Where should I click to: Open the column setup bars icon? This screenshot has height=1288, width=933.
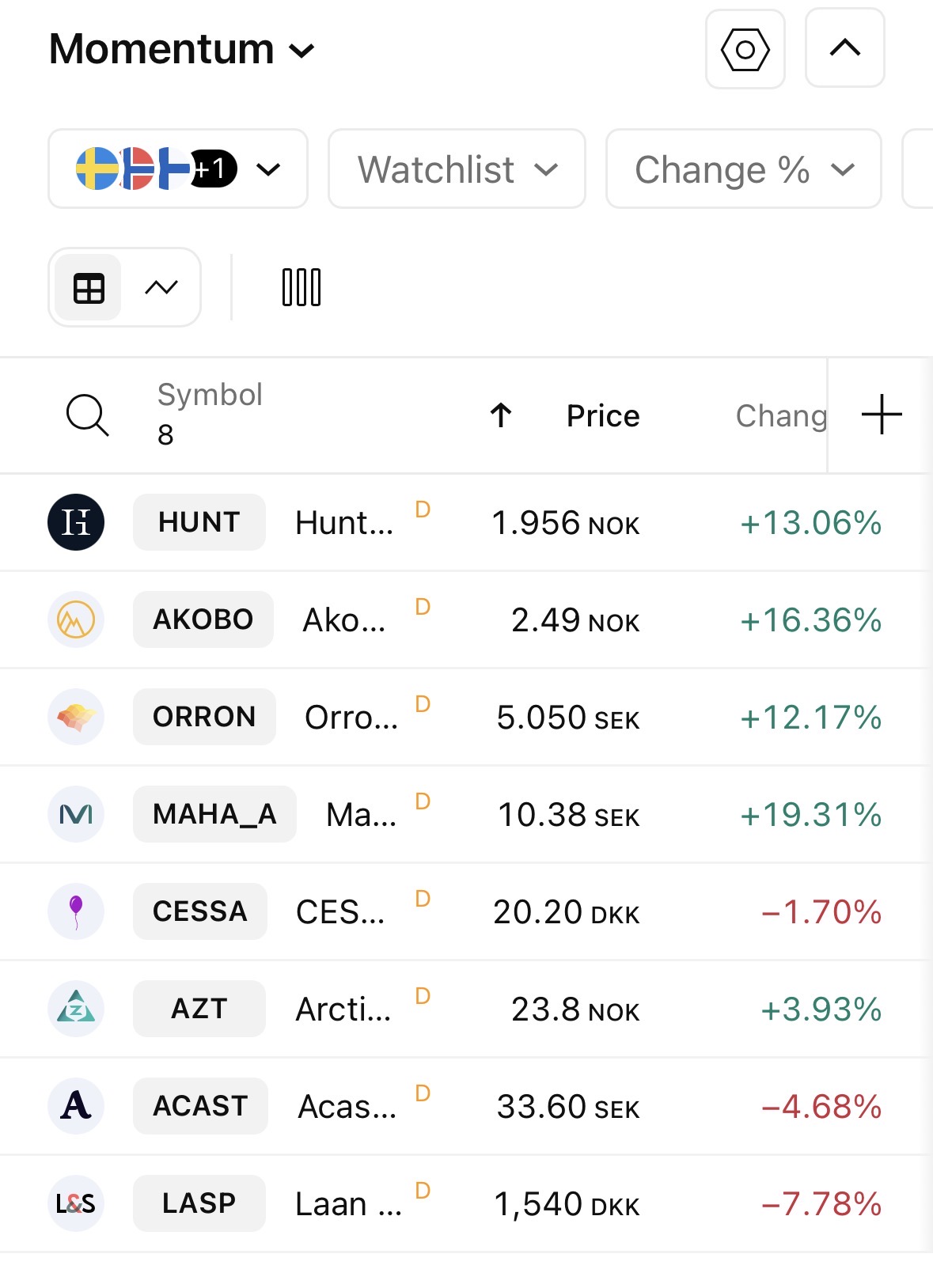302,287
